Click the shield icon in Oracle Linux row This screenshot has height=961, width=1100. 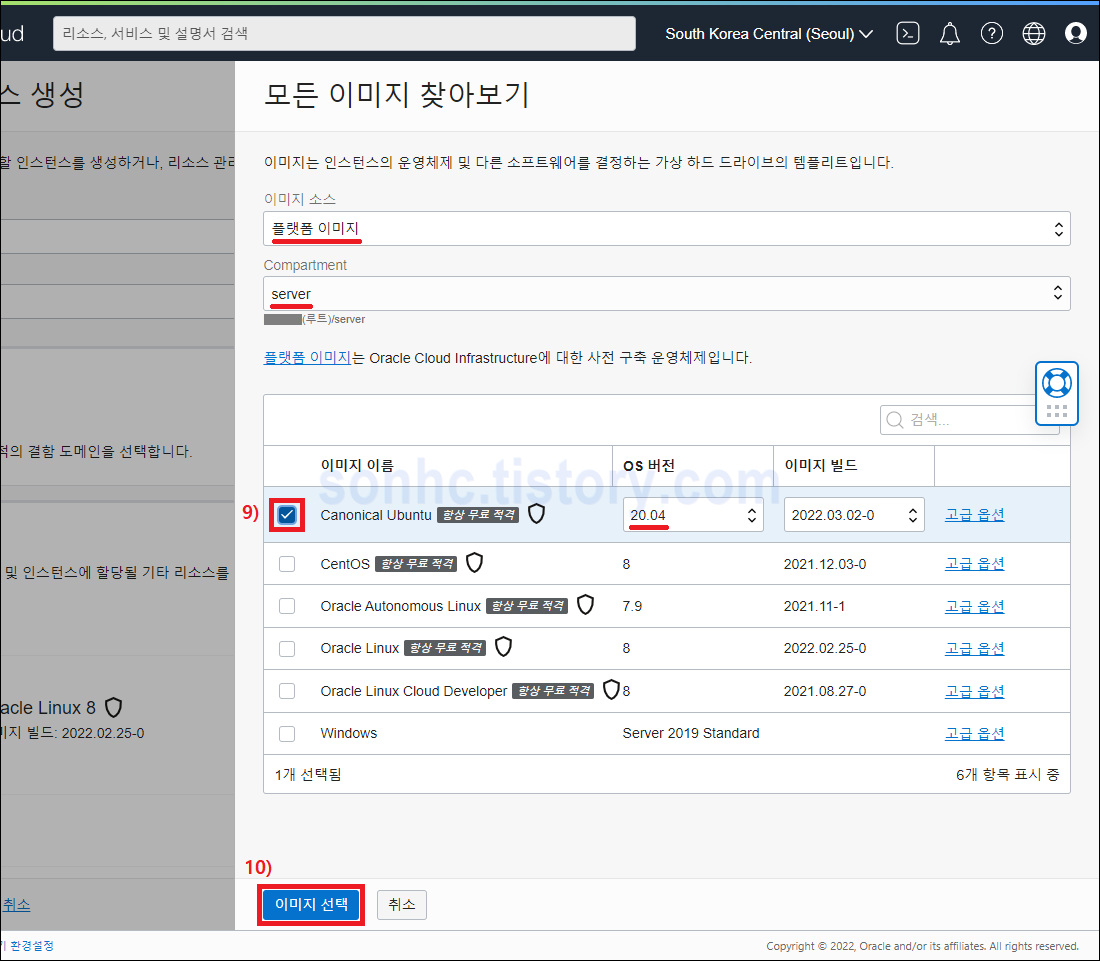point(504,647)
